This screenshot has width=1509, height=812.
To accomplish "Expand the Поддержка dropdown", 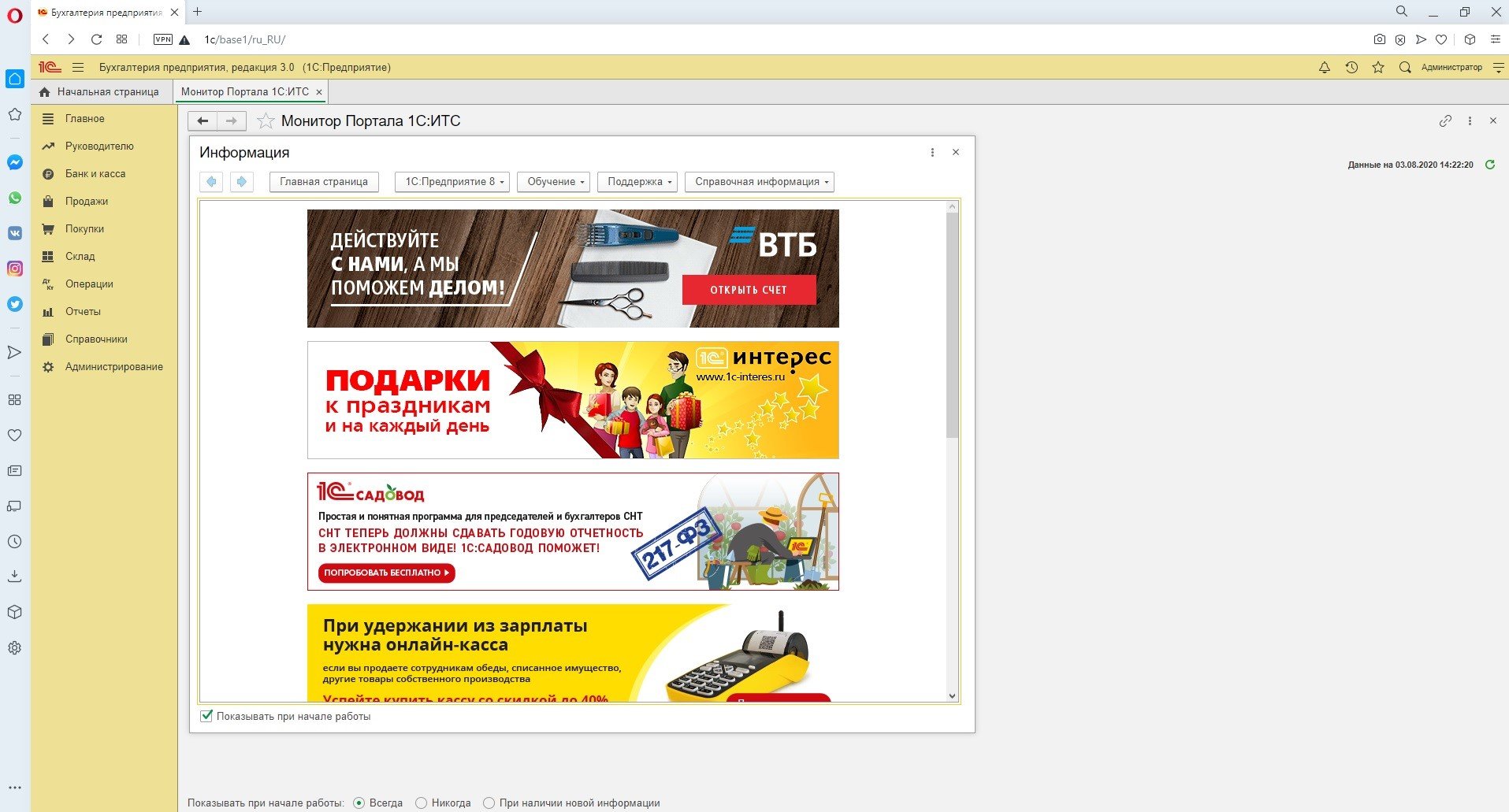I will click(x=637, y=182).
